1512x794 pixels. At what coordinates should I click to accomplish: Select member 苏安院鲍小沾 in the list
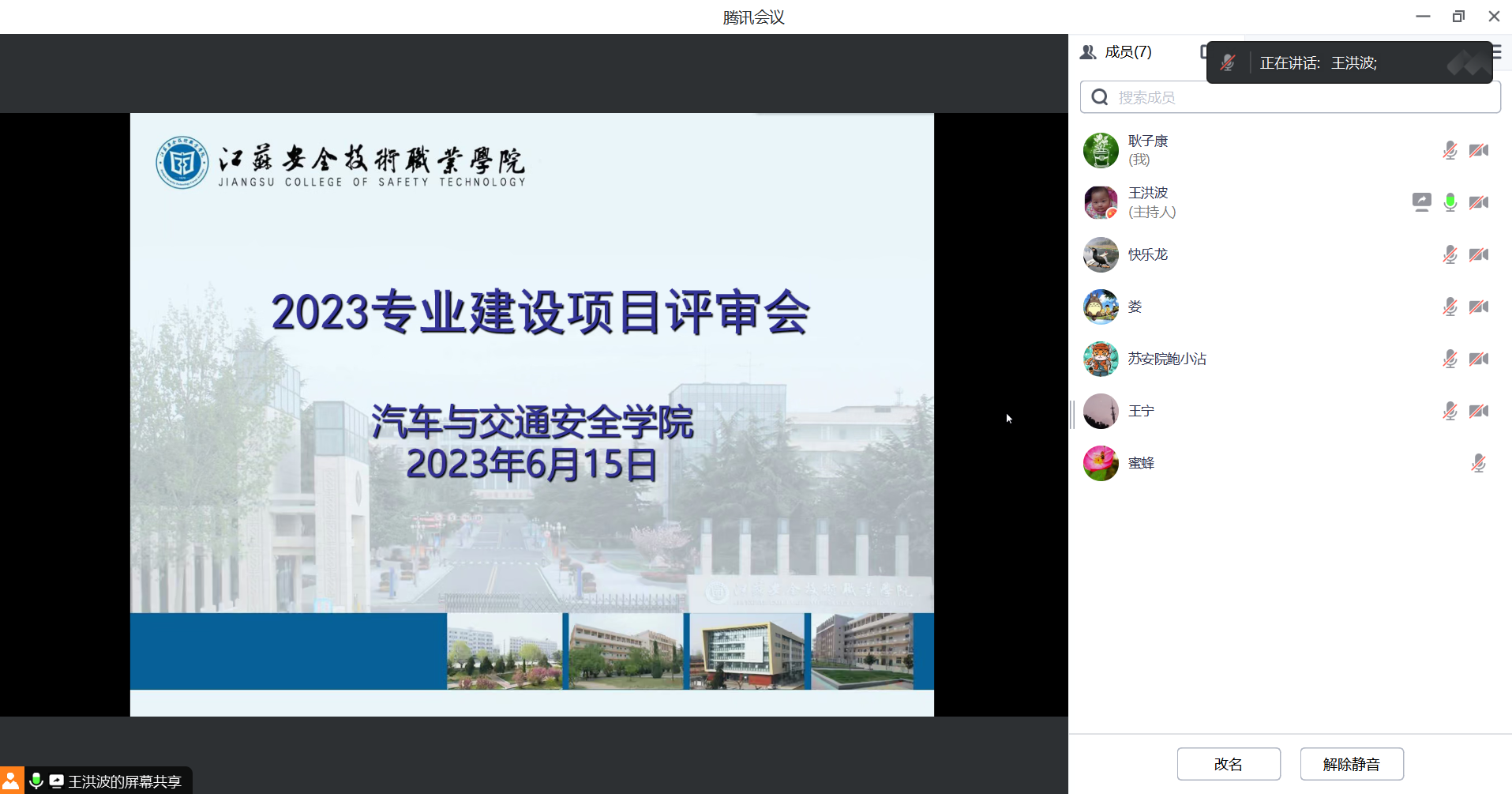click(x=1166, y=359)
